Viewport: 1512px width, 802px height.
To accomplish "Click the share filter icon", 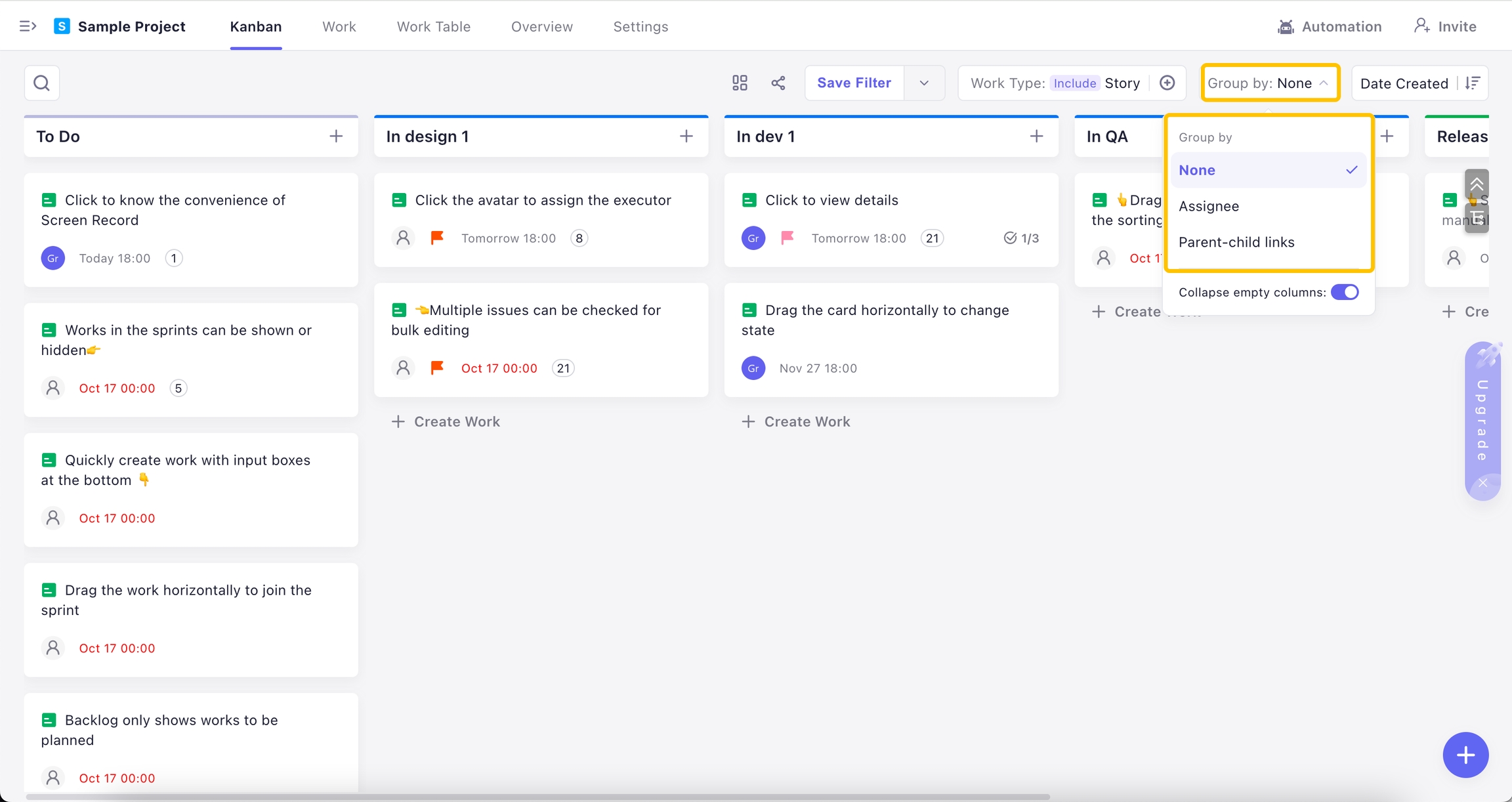I will coord(778,83).
